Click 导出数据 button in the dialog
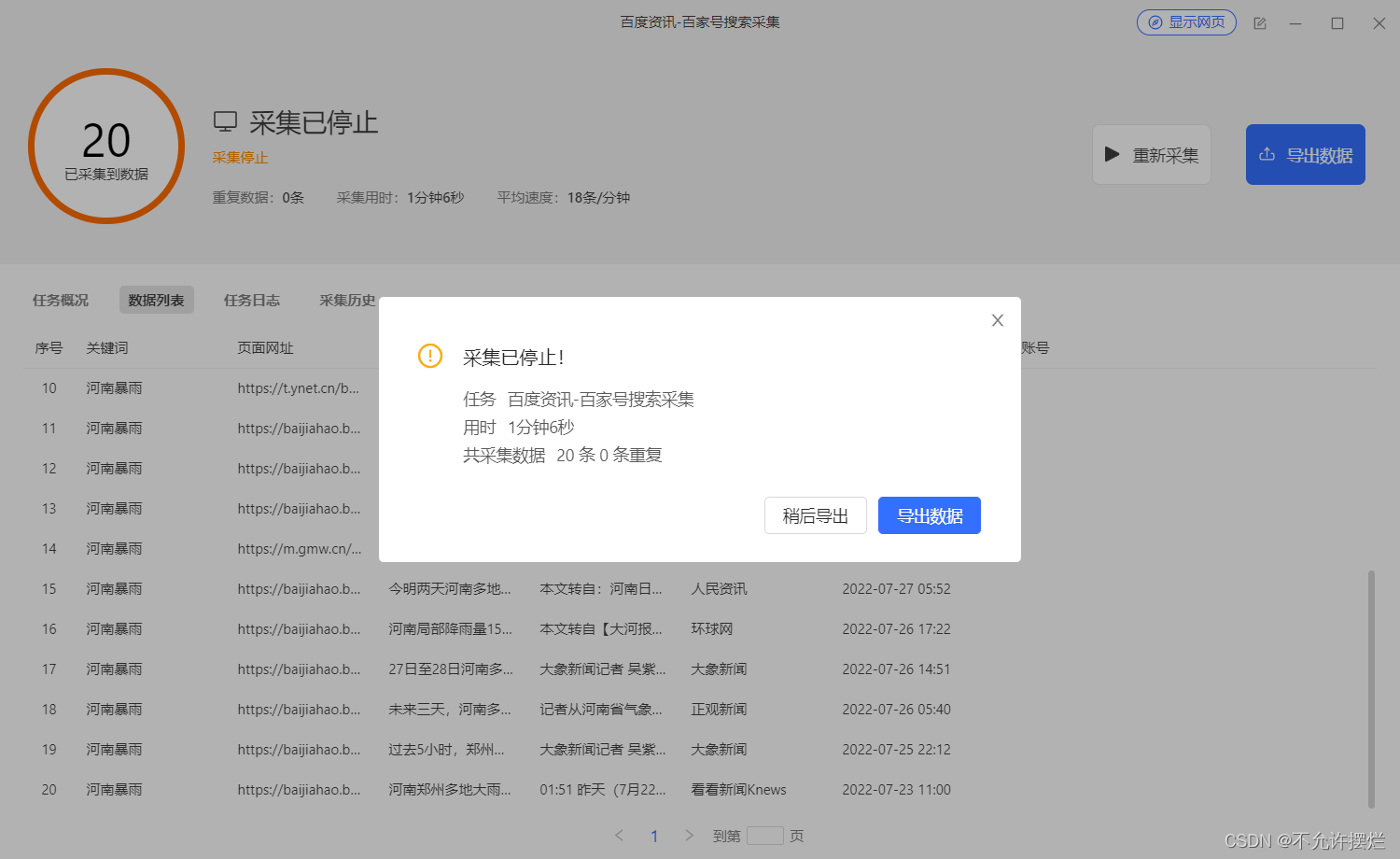 pos(930,515)
